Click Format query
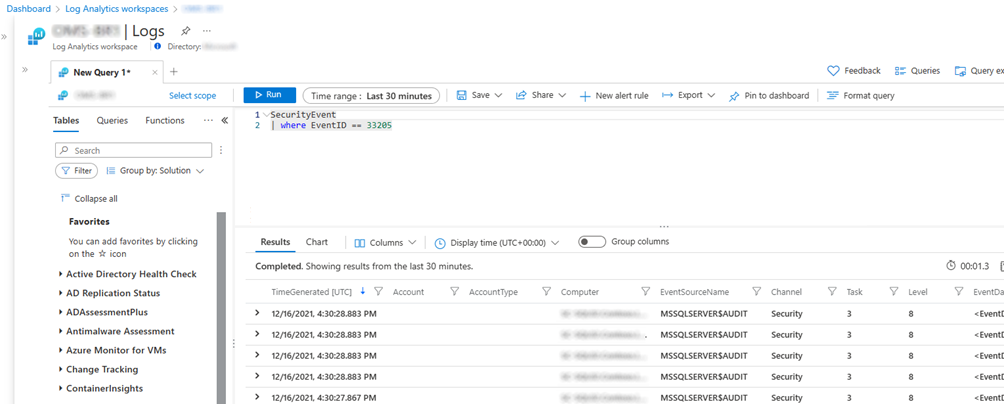 coord(861,95)
